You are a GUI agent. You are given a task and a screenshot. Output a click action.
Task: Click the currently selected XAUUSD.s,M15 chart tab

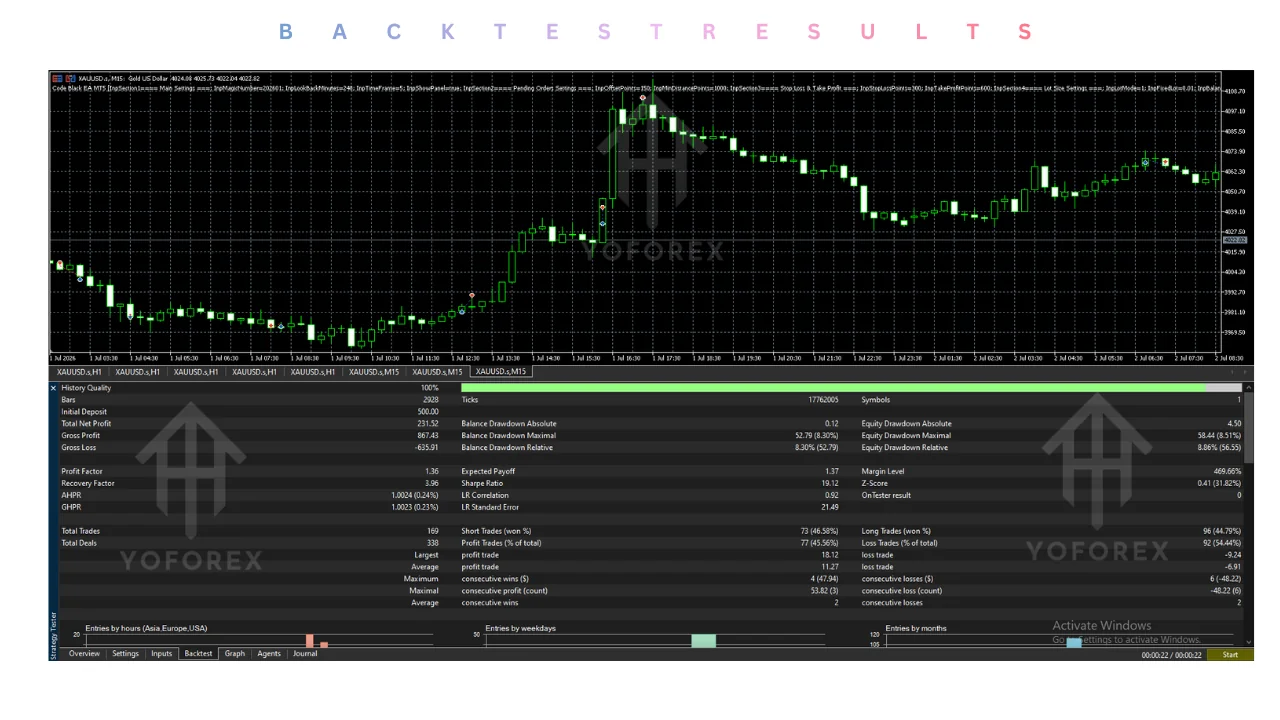pyautogui.click(x=500, y=372)
